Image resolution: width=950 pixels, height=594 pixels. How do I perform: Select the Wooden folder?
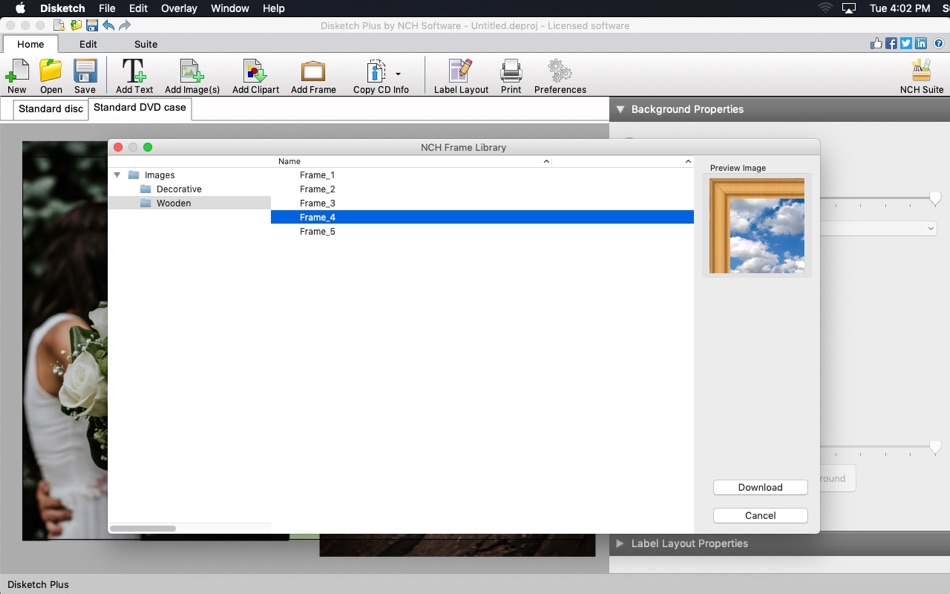tap(190, 203)
